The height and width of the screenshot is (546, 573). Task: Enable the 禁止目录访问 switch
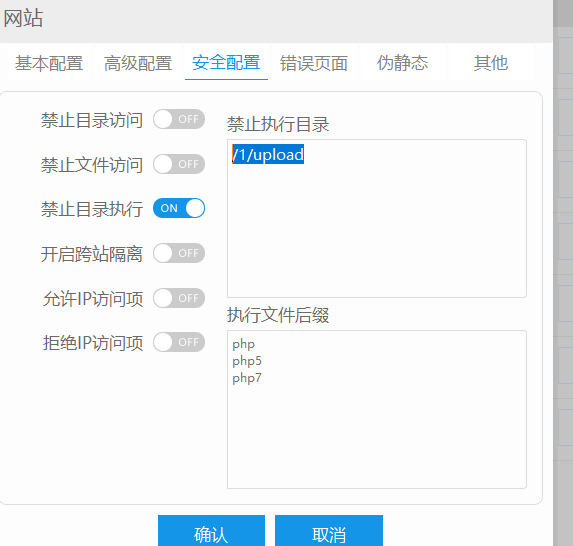point(179,119)
